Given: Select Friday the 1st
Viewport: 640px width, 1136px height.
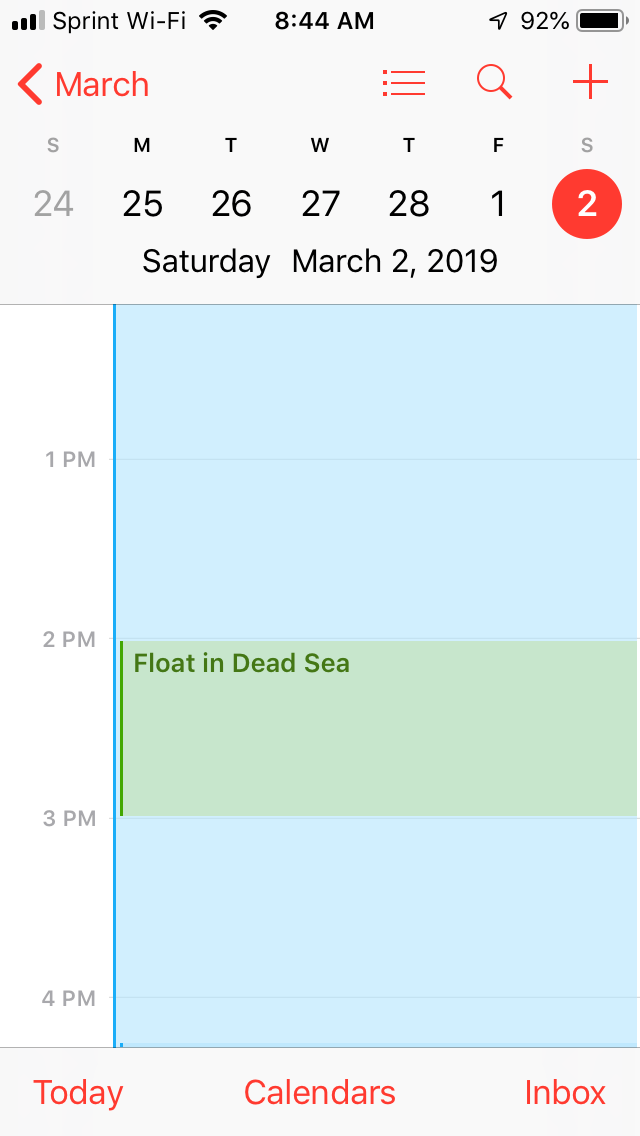Looking at the screenshot, I should [498, 204].
